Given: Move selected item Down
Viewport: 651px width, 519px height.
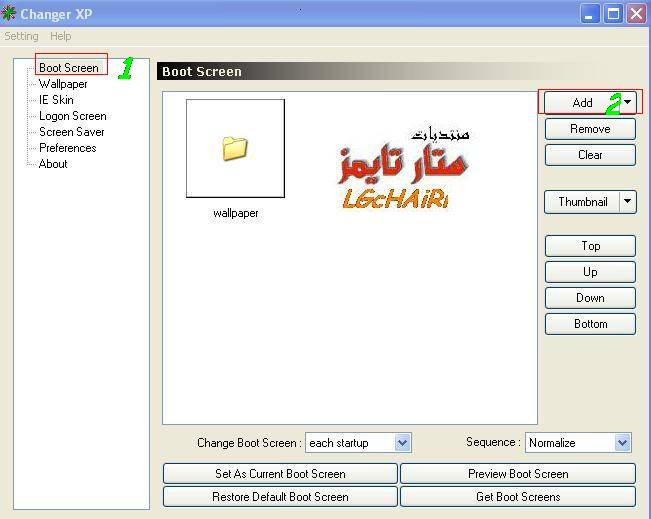Looking at the screenshot, I should (x=590, y=298).
